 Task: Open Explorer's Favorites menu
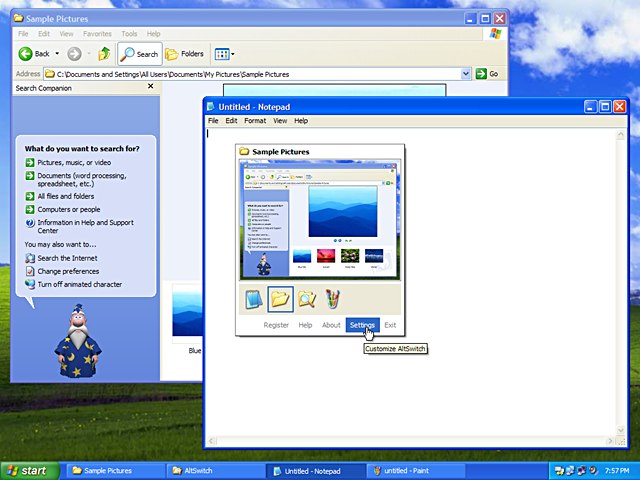click(97, 34)
